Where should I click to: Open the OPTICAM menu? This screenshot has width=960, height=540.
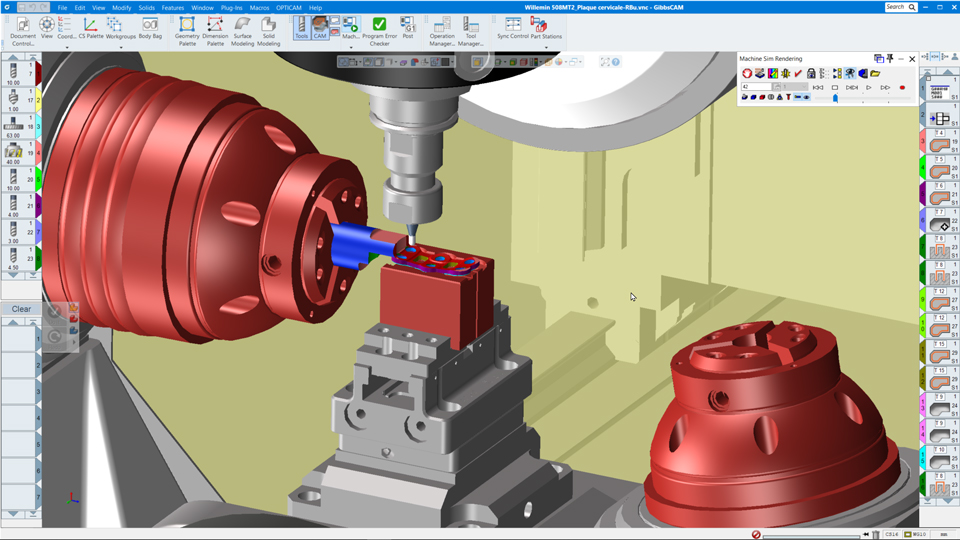pos(288,7)
